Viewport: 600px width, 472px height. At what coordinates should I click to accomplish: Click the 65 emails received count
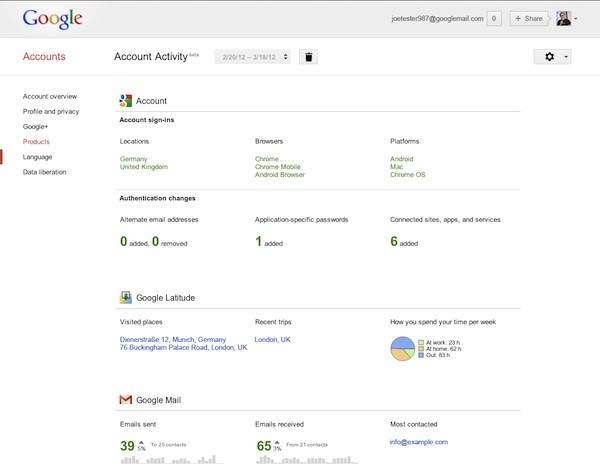(x=264, y=446)
